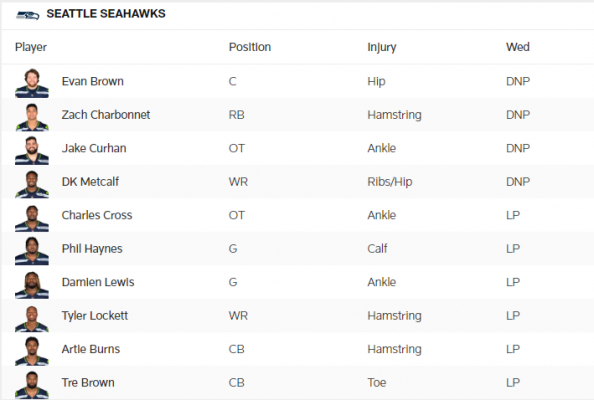
Task: Open the DK Metcalf player link
Action: 90,182
